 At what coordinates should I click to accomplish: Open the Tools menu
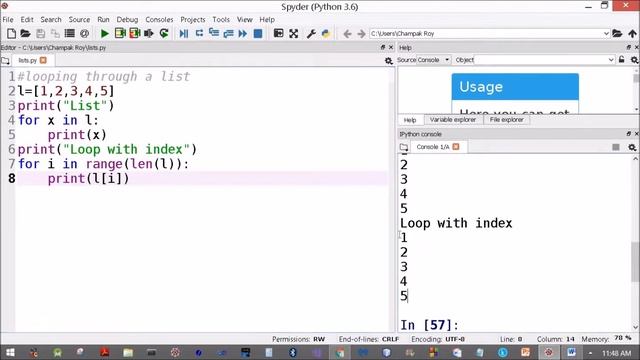point(221,19)
